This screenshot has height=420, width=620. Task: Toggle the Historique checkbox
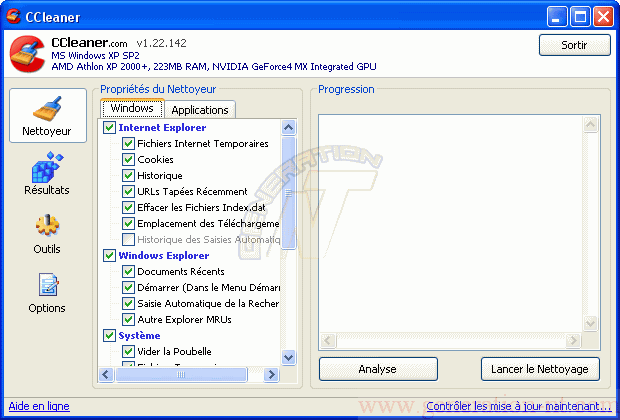[x=128, y=176]
